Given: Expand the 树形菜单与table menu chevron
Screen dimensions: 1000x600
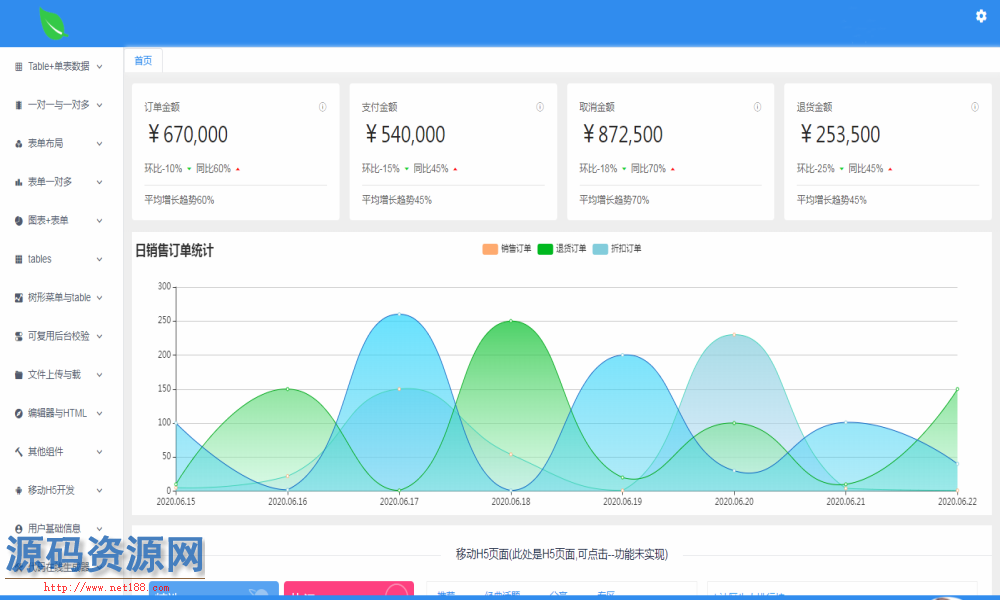Looking at the screenshot, I should (x=99, y=298).
